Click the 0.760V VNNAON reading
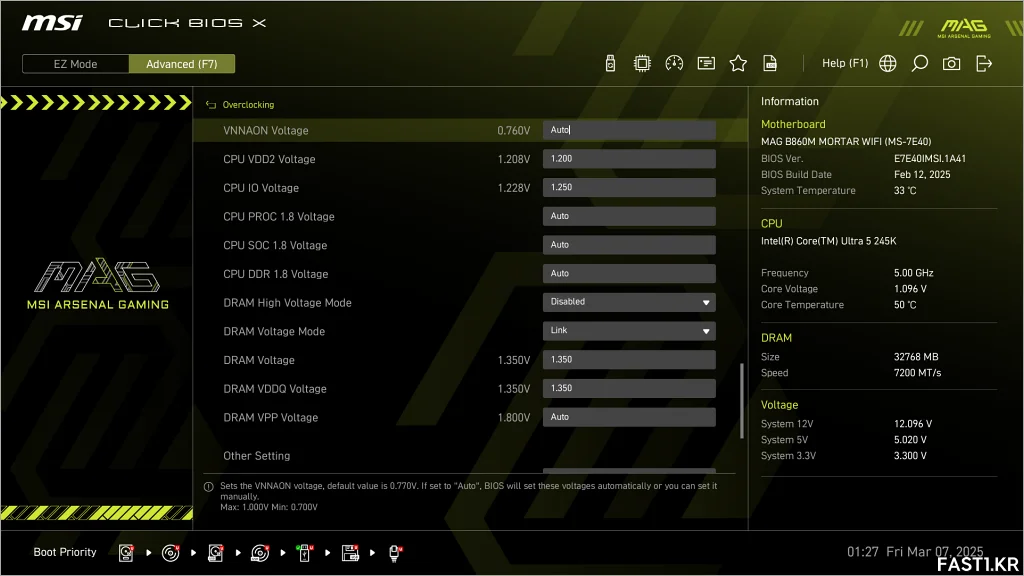This screenshot has height=576, width=1024. pos(513,131)
